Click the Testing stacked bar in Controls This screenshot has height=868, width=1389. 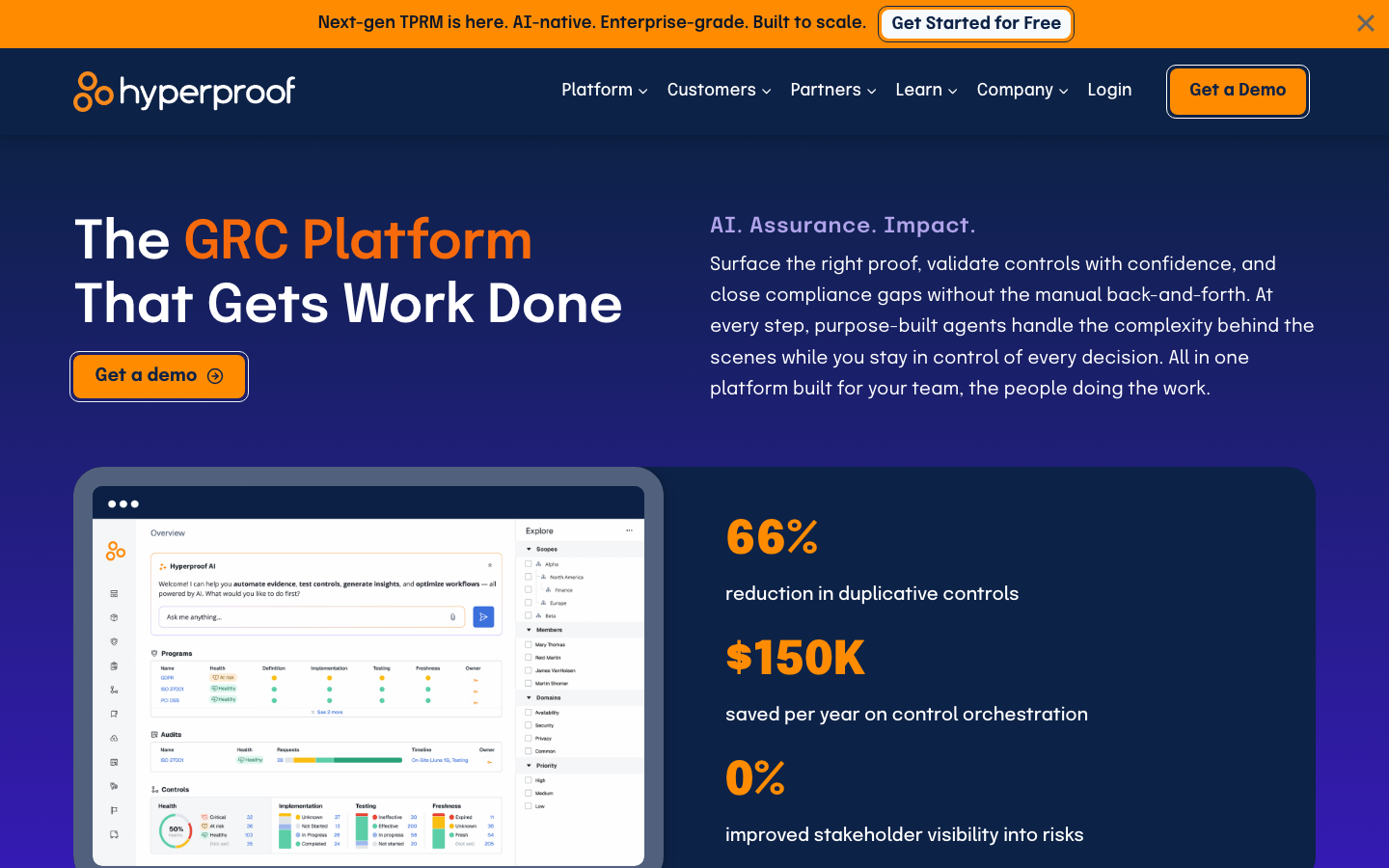pyautogui.click(x=362, y=830)
